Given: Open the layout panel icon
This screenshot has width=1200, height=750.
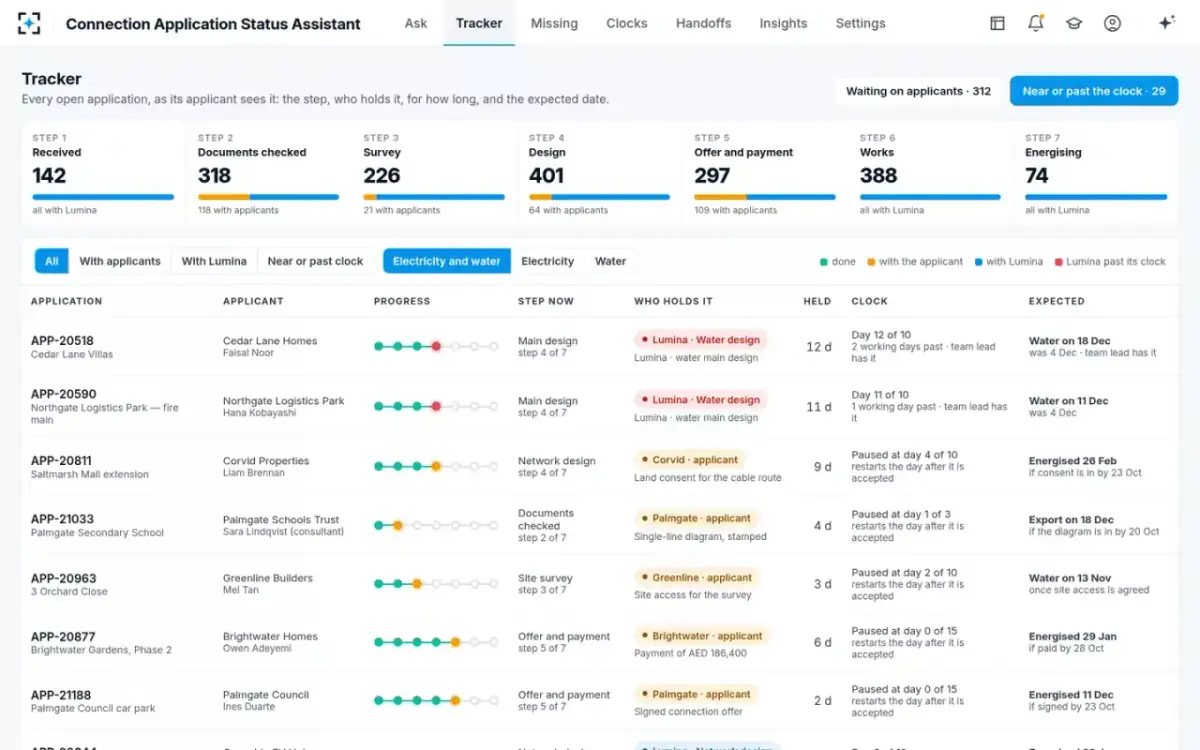Looking at the screenshot, I should (x=997, y=23).
